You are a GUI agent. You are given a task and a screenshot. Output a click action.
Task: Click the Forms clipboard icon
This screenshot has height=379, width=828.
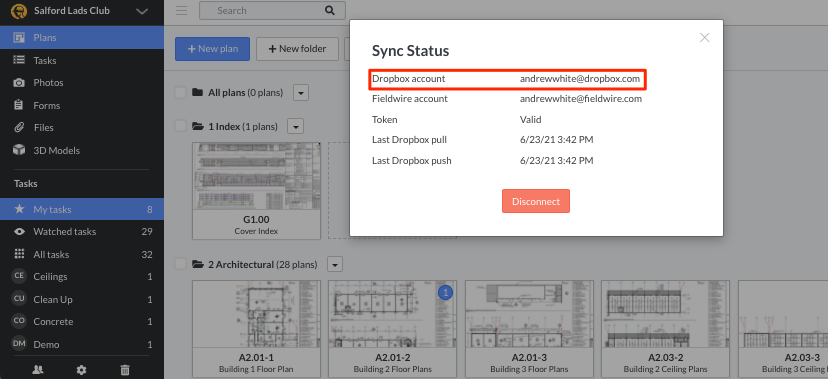coord(19,105)
